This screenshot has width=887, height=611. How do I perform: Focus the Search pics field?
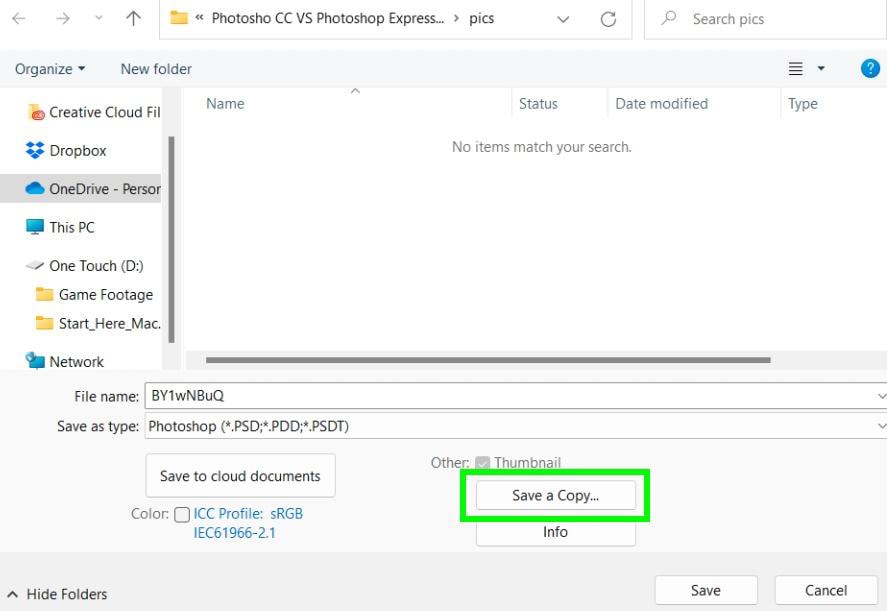765,19
